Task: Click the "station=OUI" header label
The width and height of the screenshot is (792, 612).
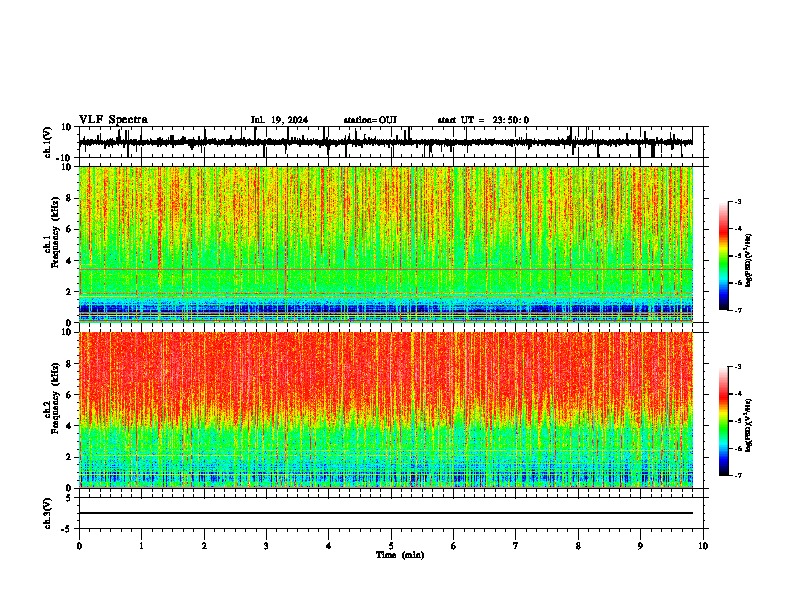Action: 370,120
